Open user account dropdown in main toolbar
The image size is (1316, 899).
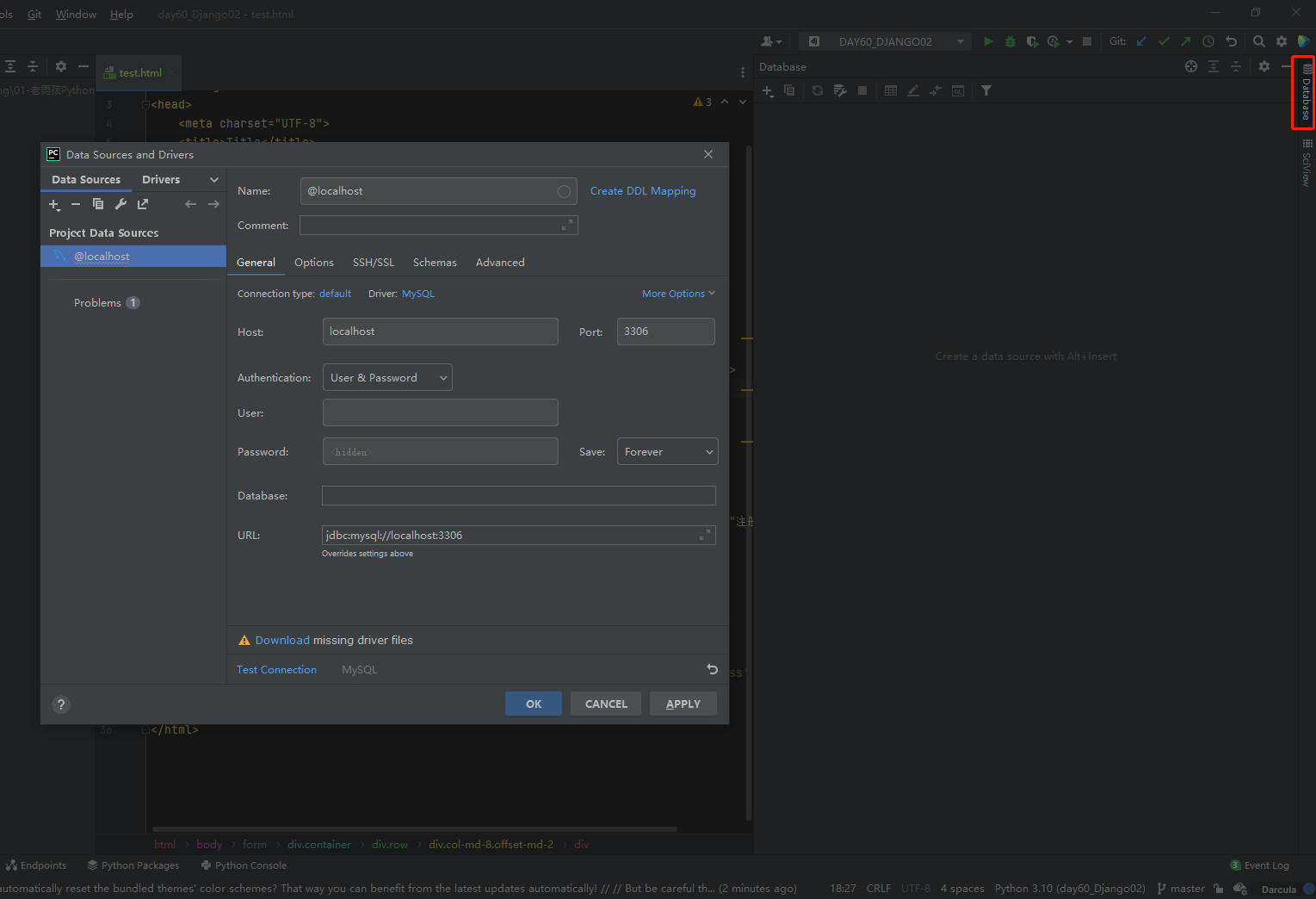point(771,41)
